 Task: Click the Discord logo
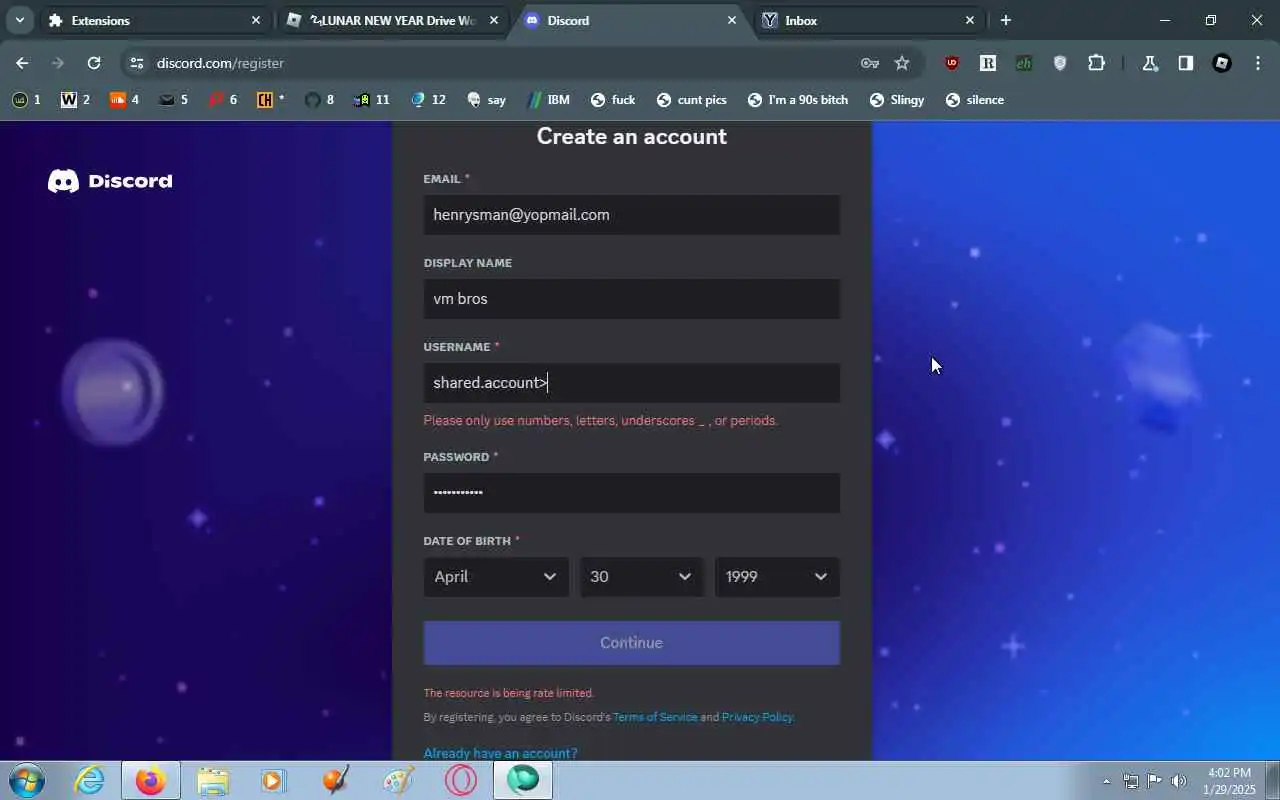pos(110,181)
